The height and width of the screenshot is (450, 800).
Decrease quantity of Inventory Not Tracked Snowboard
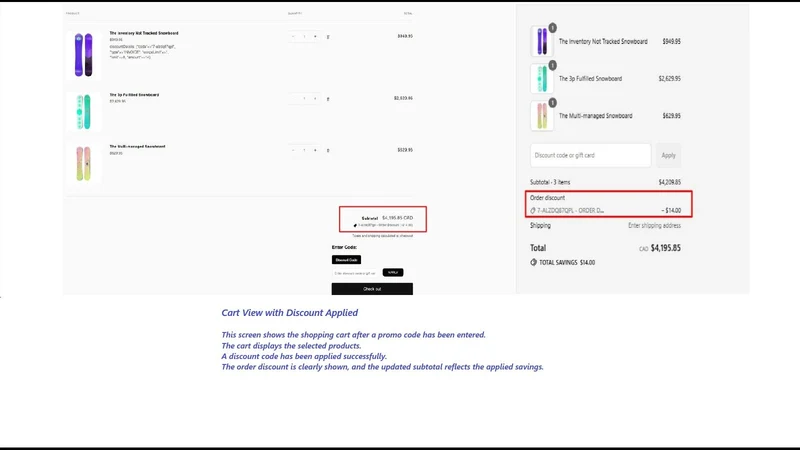[293, 36]
